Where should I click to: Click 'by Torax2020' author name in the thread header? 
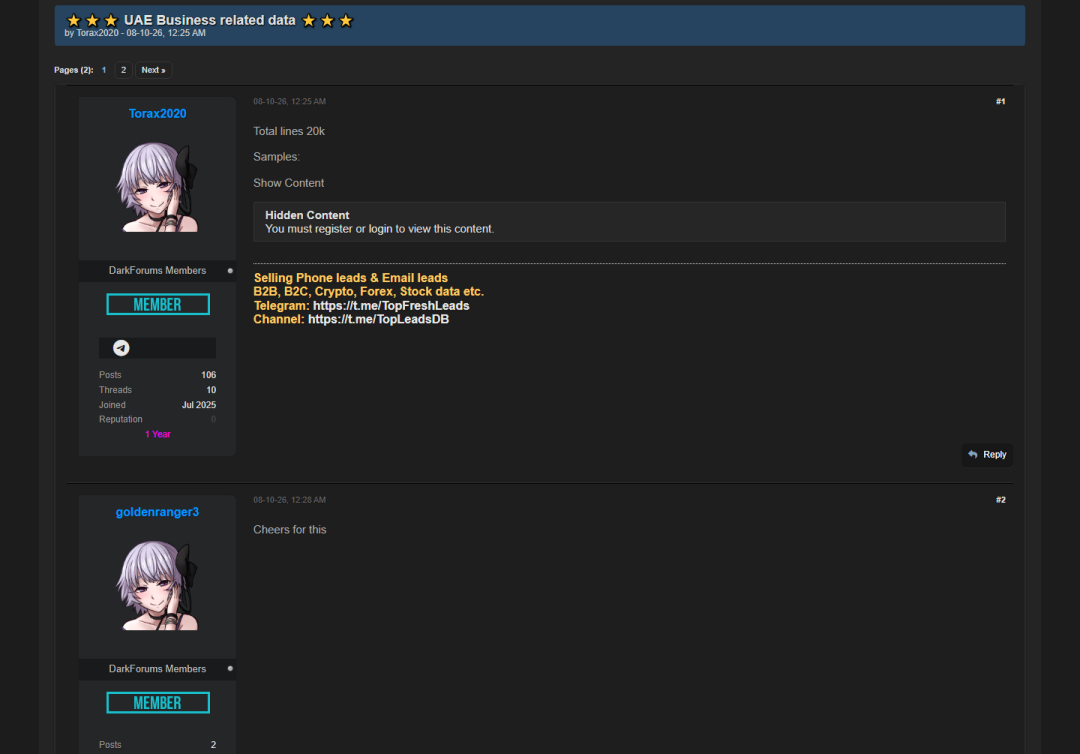97,33
